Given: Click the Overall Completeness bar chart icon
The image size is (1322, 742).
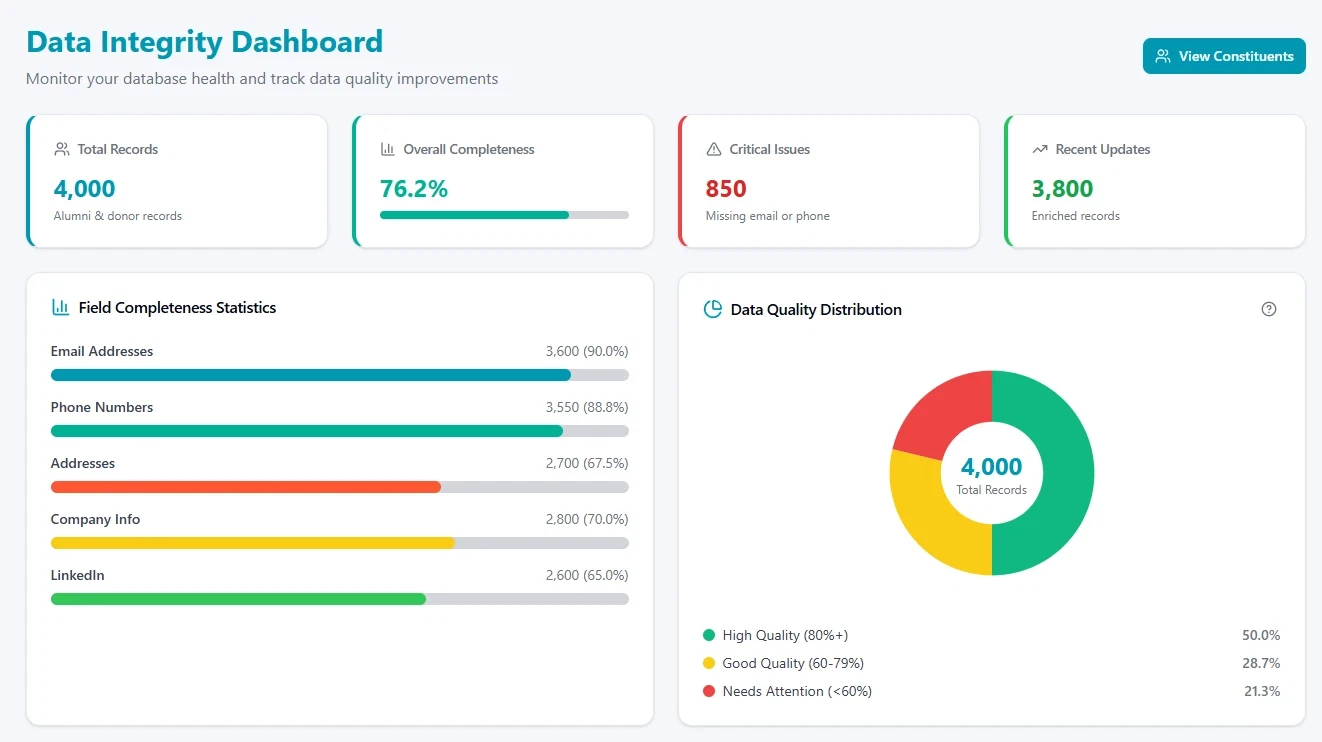Looking at the screenshot, I should (x=387, y=149).
